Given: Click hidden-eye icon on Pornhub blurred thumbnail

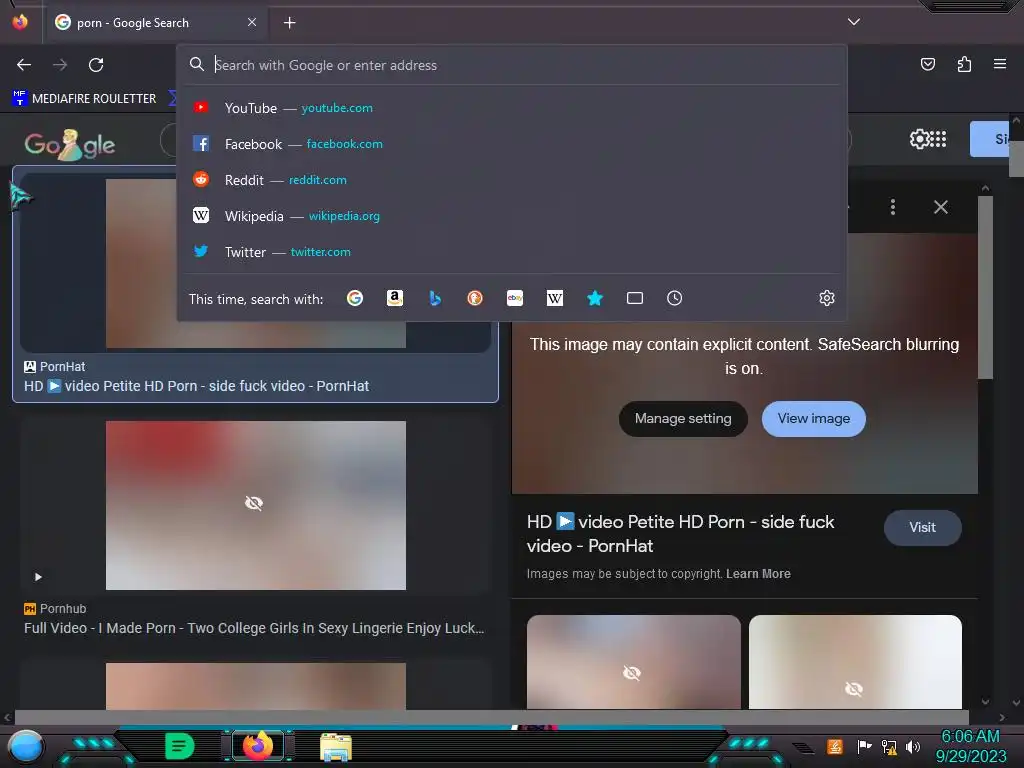Looking at the screenshot, I should (x=254, y=503).
